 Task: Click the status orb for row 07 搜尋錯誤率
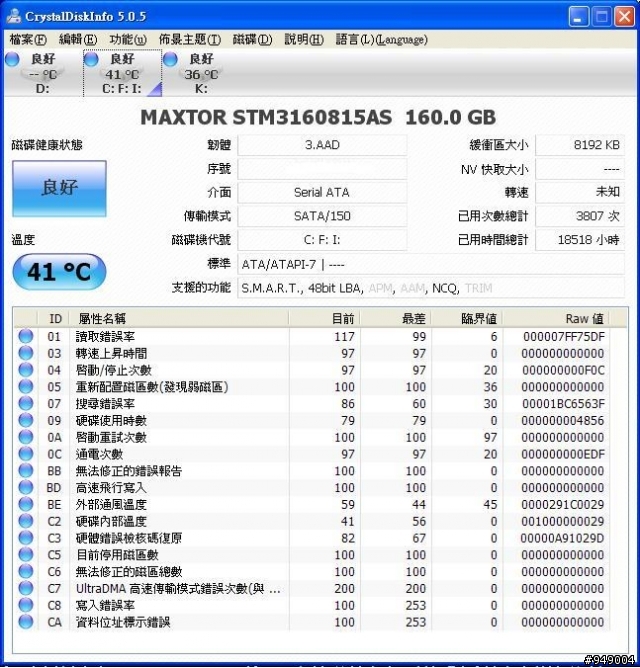click(x=26, y=403)
